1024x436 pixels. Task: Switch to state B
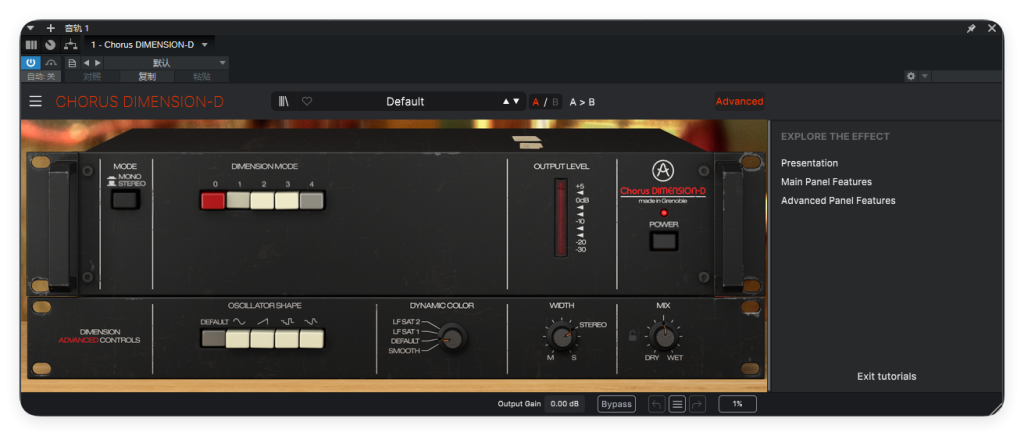(555, 102)
